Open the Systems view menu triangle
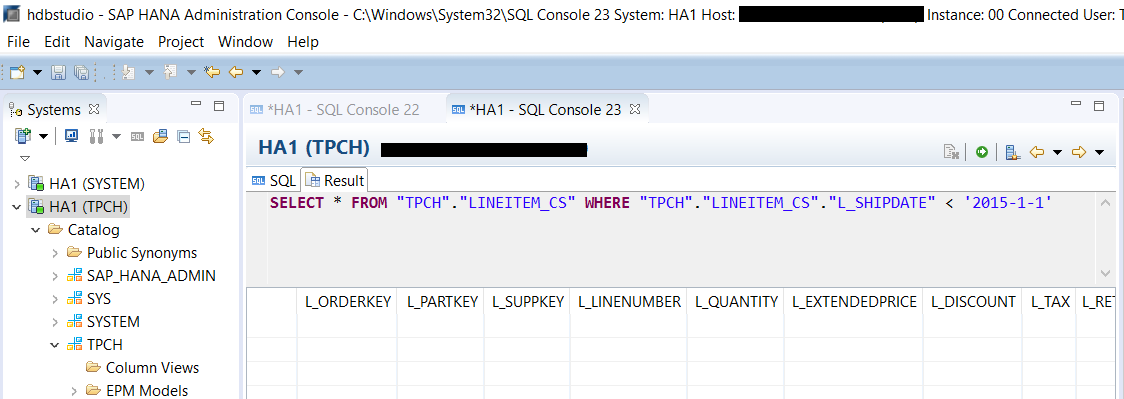The width and height of the screenshot is (1124, 399). point(26,158)
